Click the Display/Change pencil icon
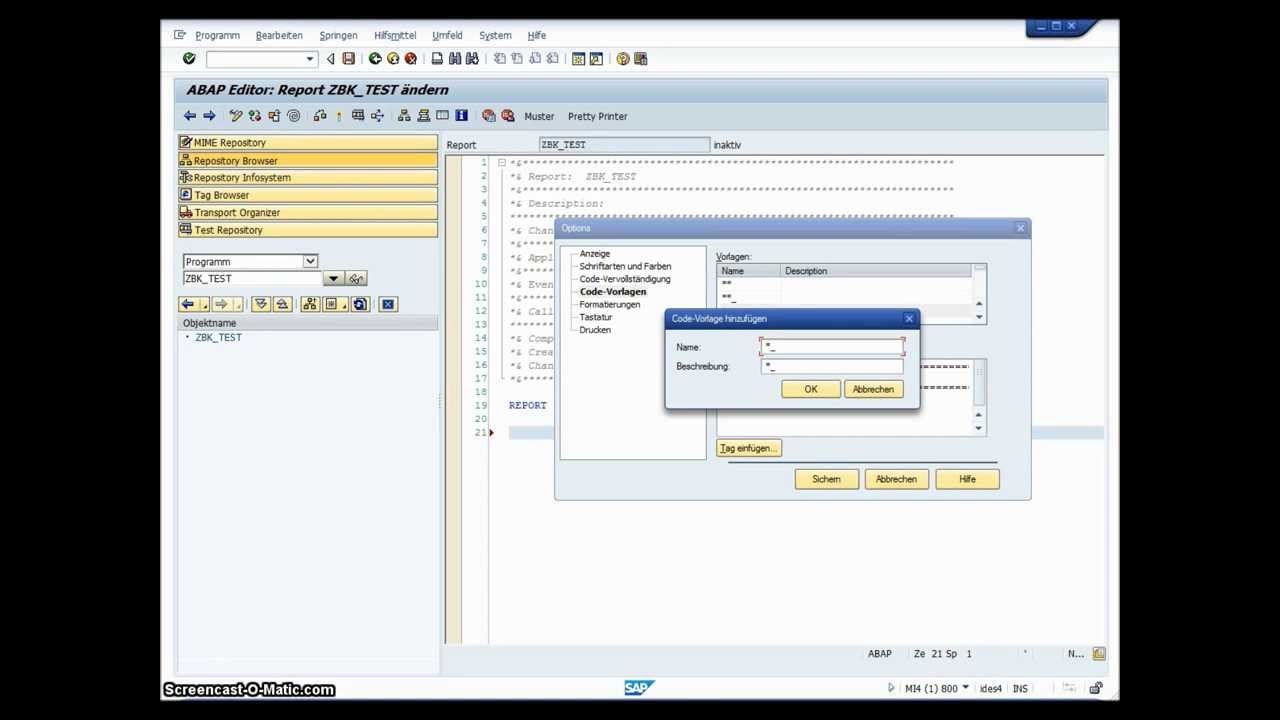This screenshot has height=720, width=1280. [236, 116]
